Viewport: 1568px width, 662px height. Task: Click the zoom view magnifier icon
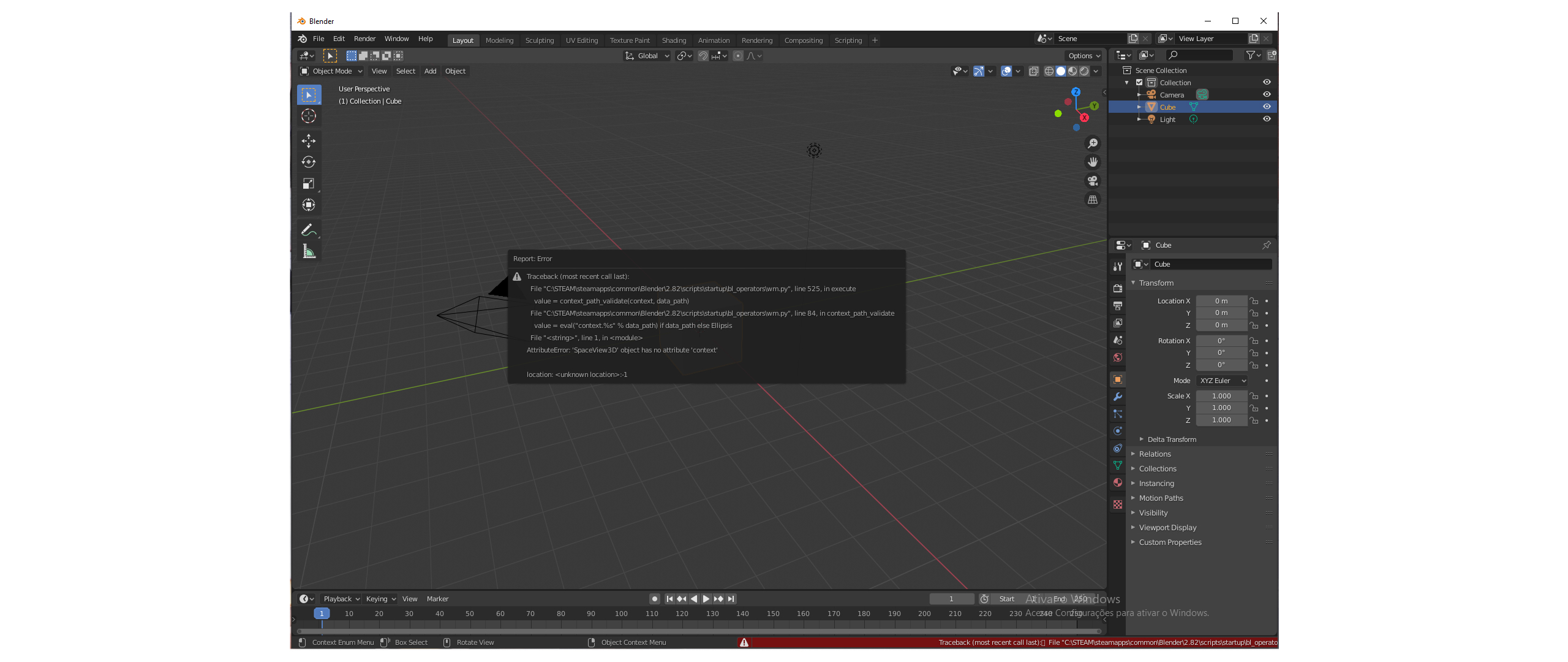(1093, 143)
